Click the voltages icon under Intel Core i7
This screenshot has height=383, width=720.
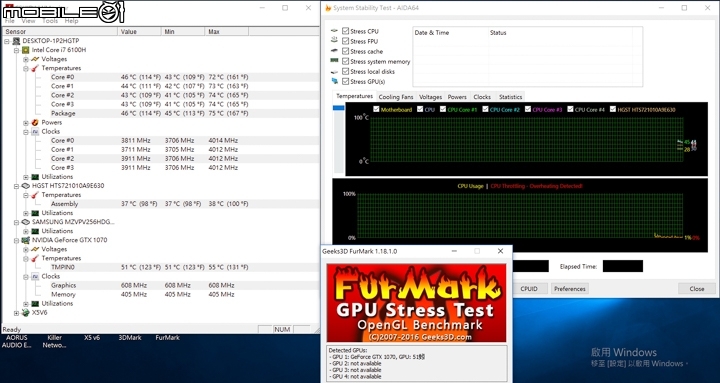click(x=35, y=59)
